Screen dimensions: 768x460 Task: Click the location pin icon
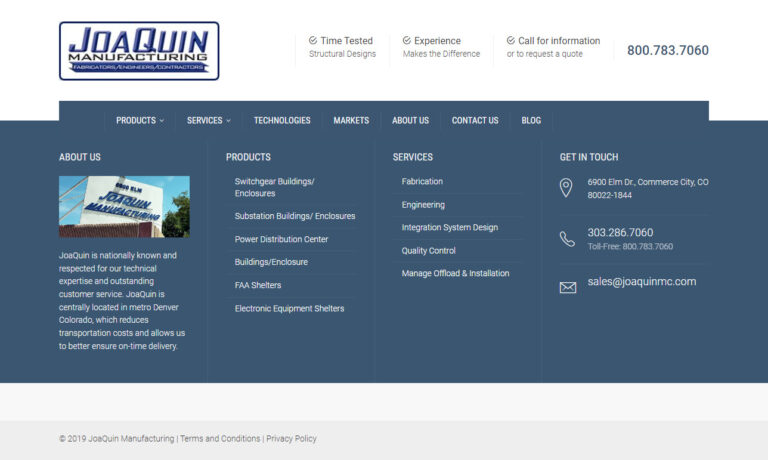tap(566, 188)
